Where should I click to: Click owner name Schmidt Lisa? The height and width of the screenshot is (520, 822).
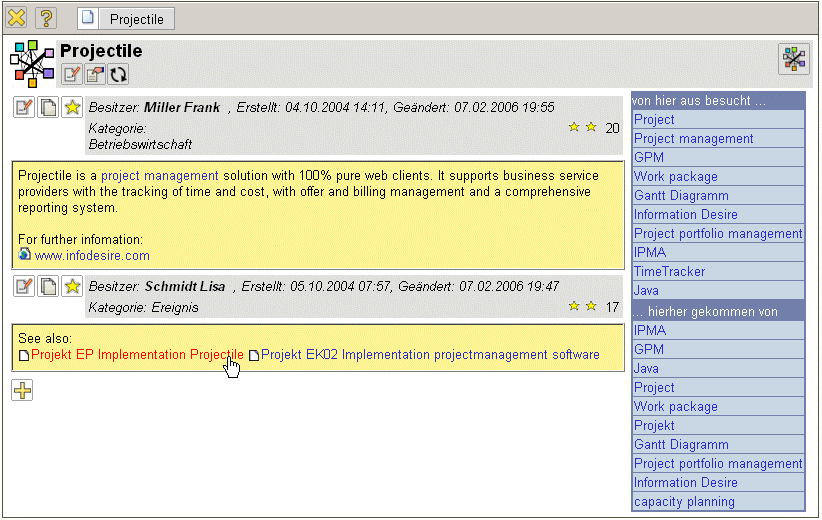(x=185, y=286)
